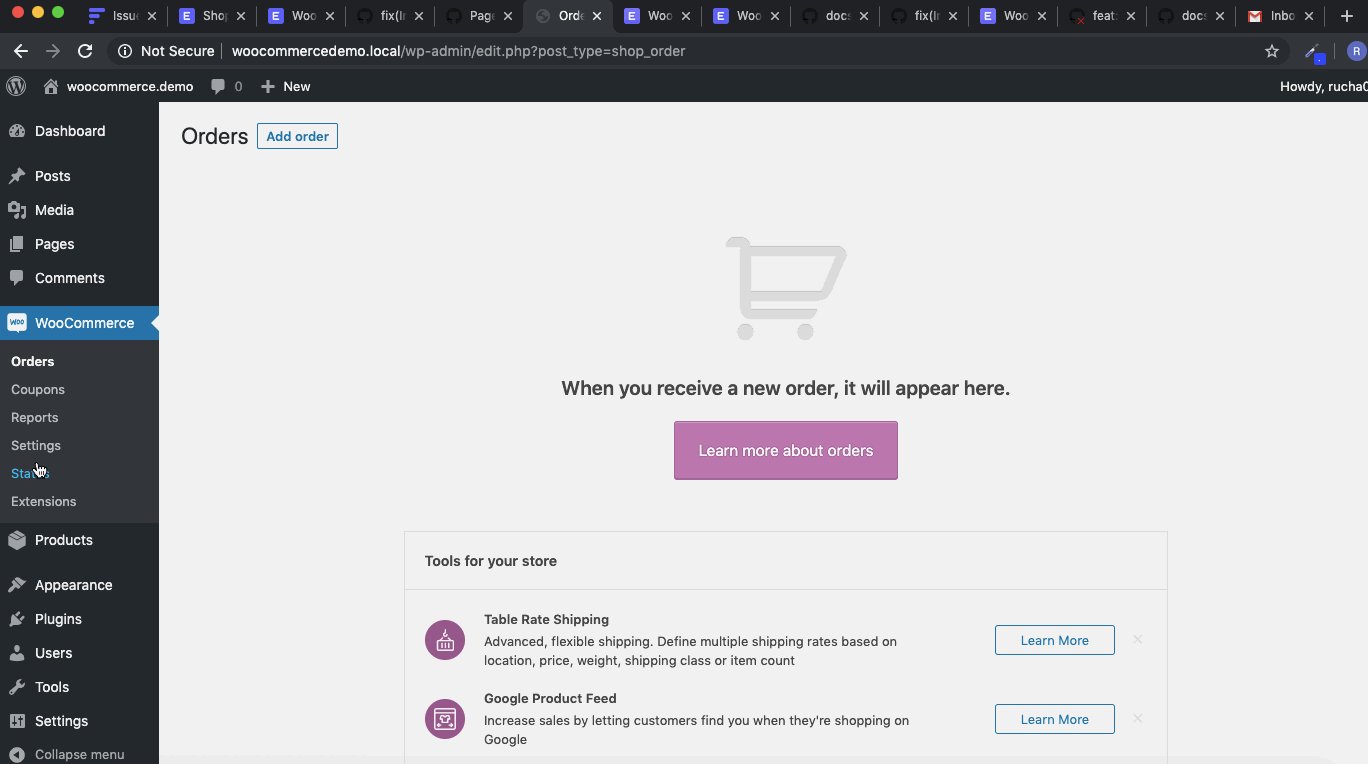The image size is (1368, 764).
Task: Click "Learn more about orders"
Action: 785,450
